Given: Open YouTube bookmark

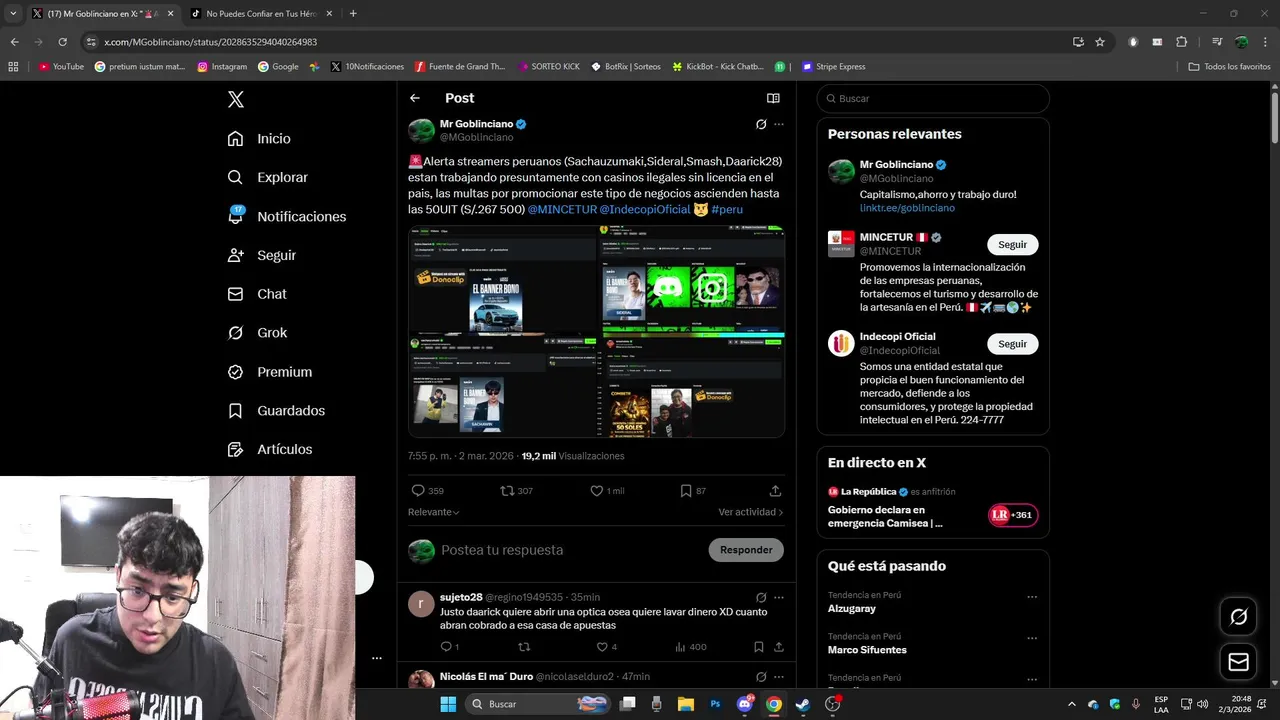Looking at the screenshot, I should pyautogui.click(x=61, y=67).
